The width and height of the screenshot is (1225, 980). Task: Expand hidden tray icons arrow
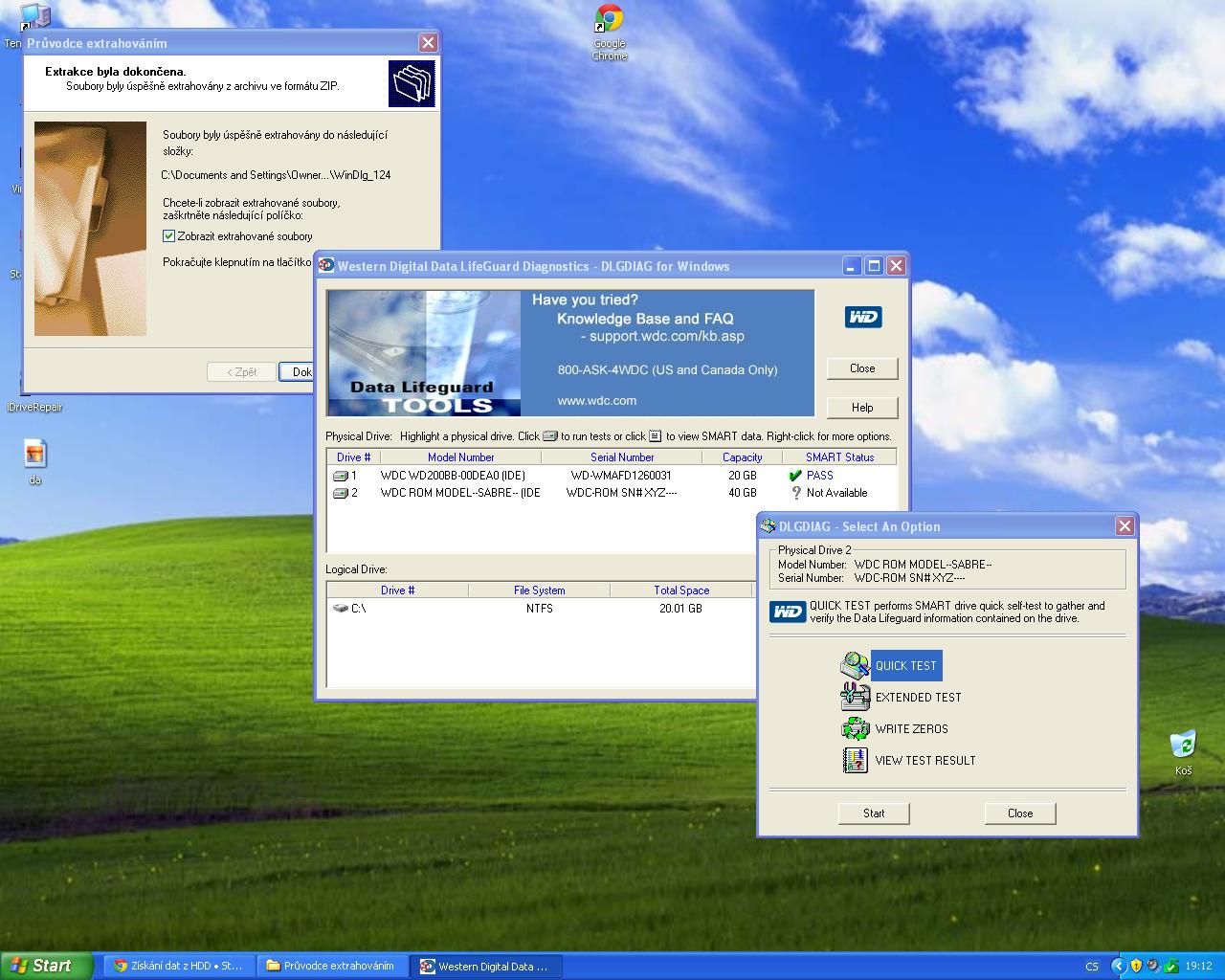click(1117, 967)
